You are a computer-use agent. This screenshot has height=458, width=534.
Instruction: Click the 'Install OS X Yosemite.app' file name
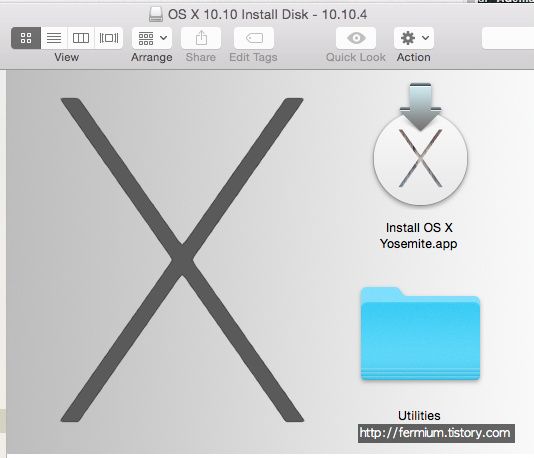click(419, 236)
